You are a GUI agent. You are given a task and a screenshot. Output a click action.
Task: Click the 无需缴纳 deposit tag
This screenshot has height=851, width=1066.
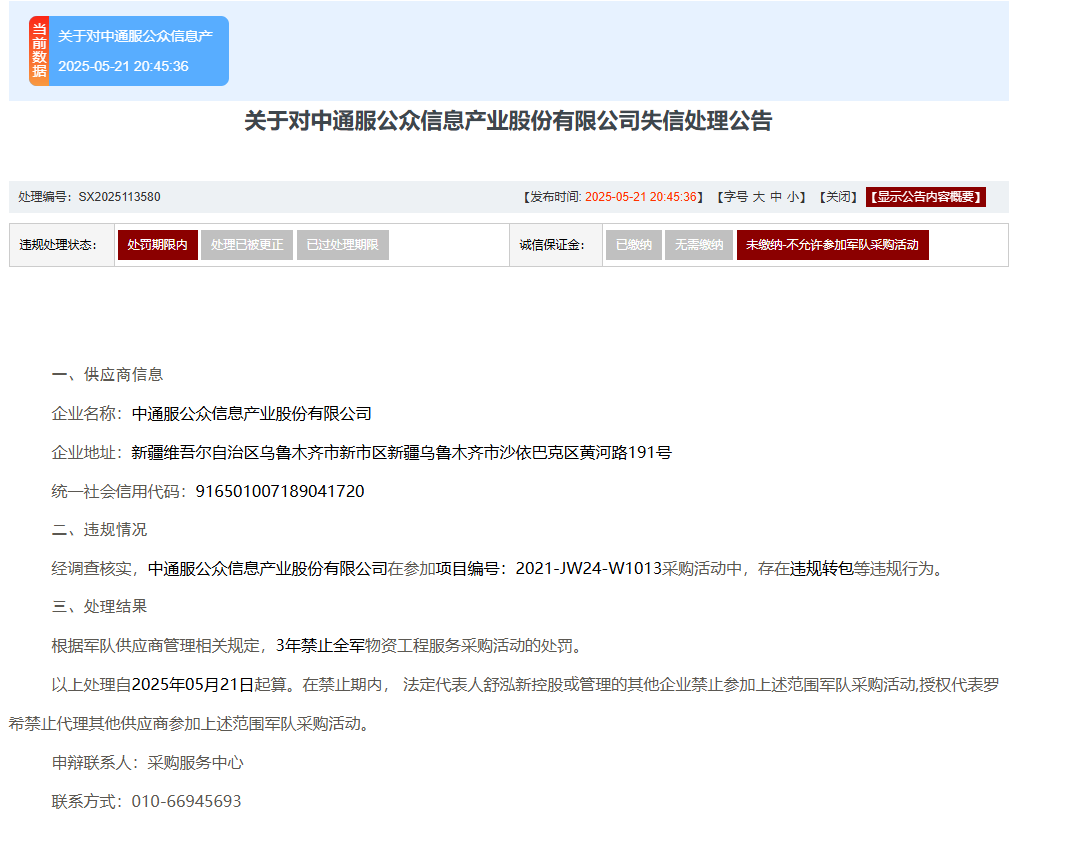pyautogui.click(x=698, y=245)
